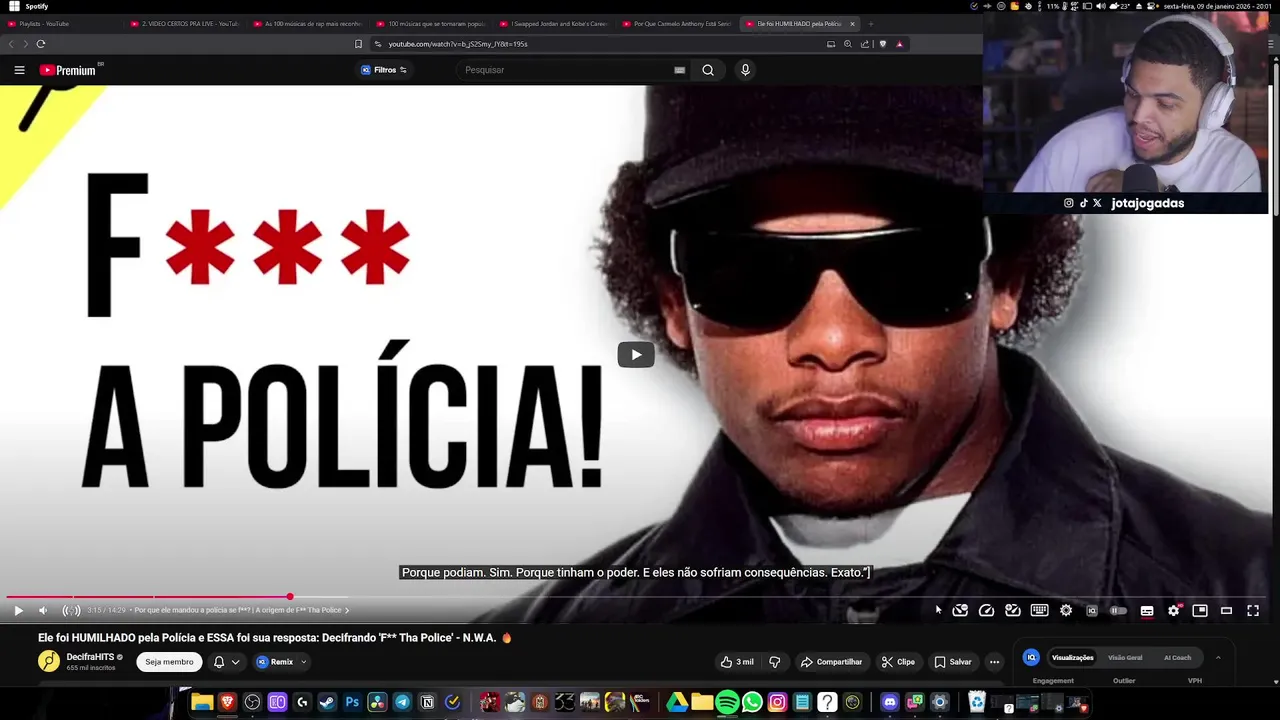The height and width of the screenshot is (720, 1280).
Task: Toggle subtitles with the captions button
Action: click(x=1147, y=610)
